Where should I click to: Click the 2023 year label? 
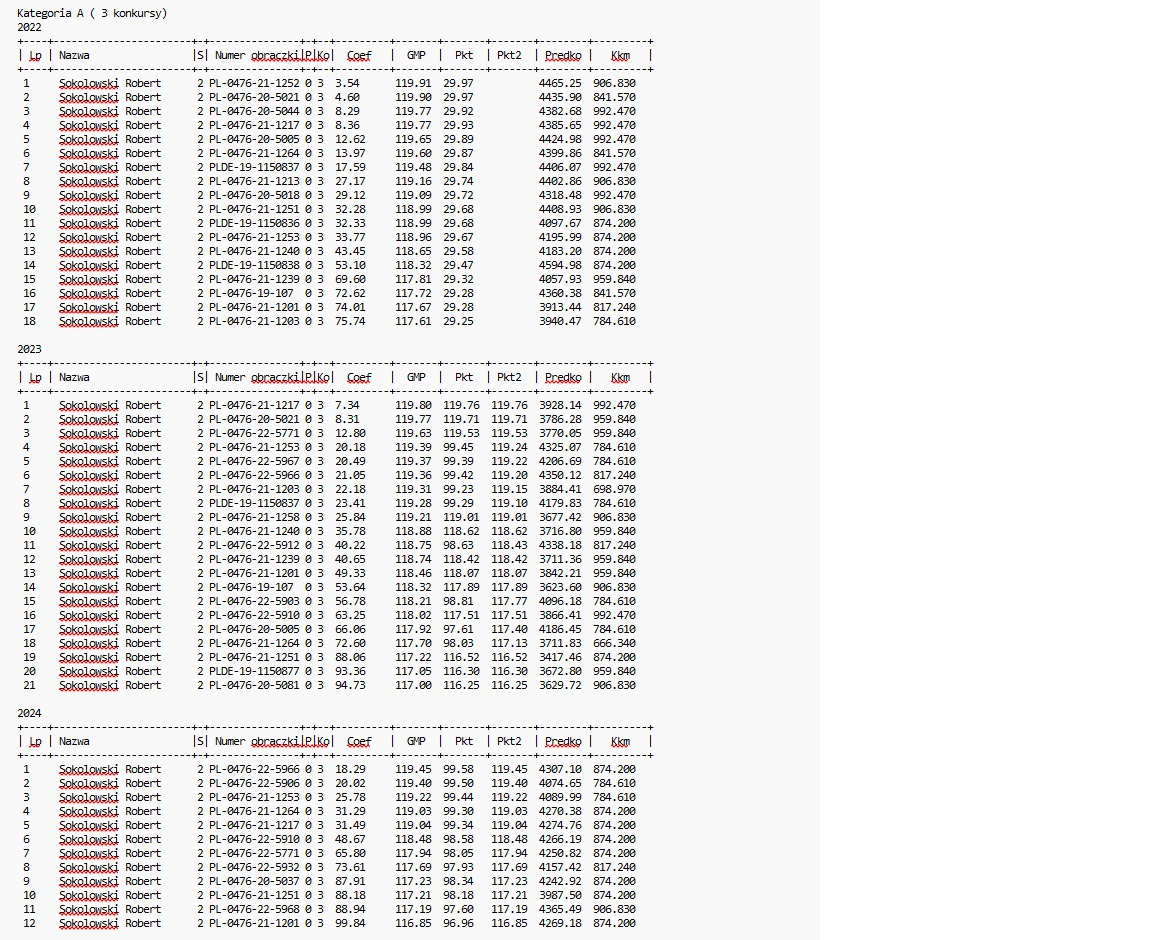(29, 349)
